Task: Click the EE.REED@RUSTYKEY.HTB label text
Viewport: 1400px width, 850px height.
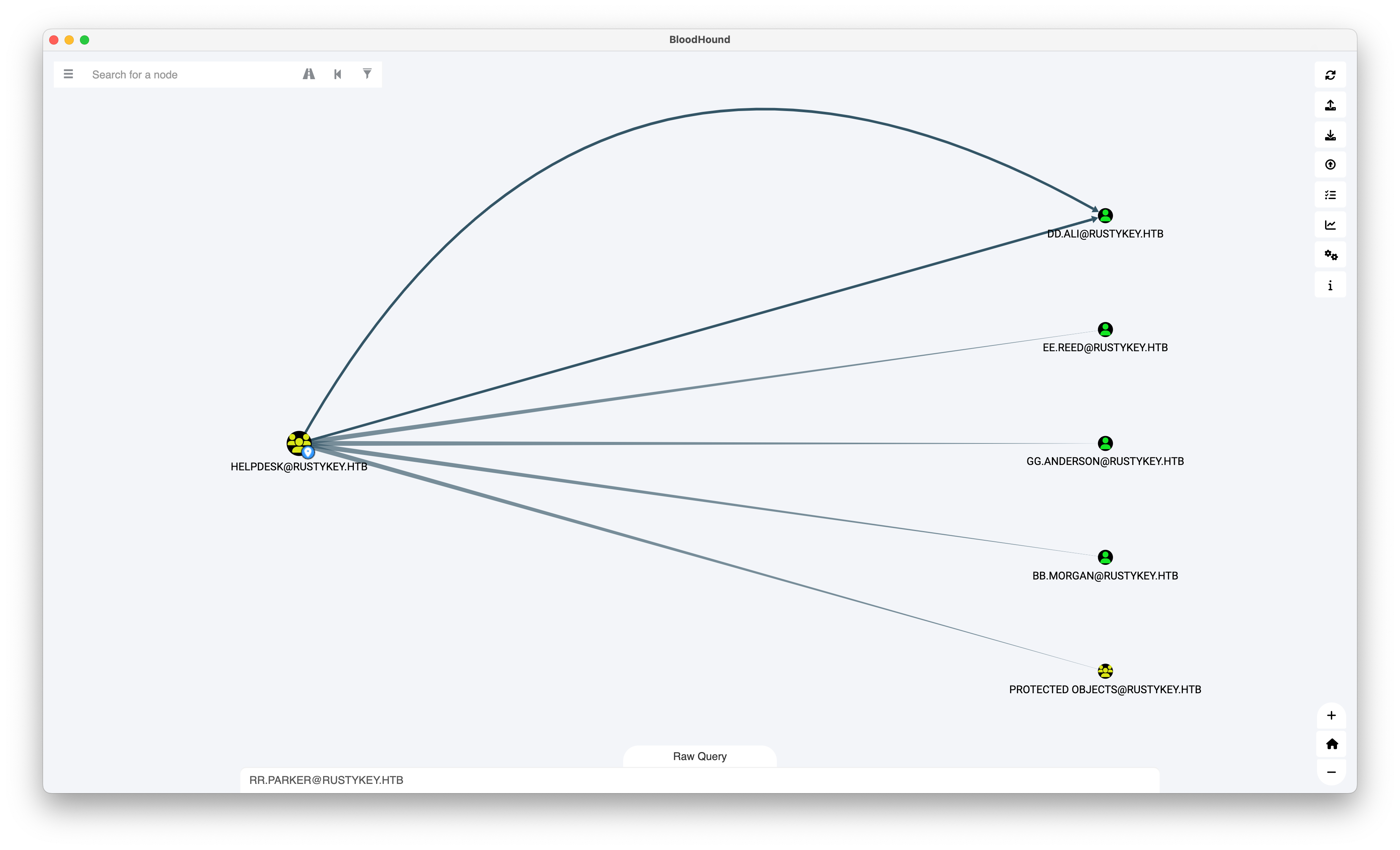Action: click(x=1105, y=347)
